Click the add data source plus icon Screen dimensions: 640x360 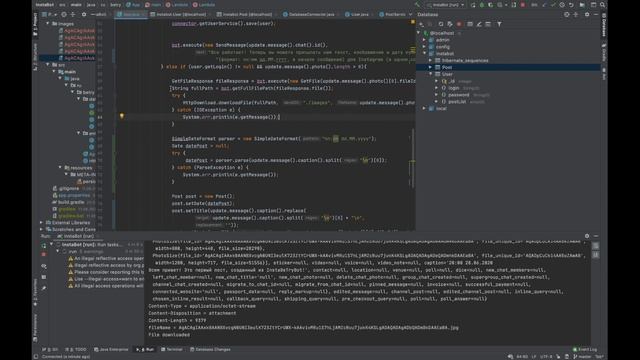tap(421, 24)
